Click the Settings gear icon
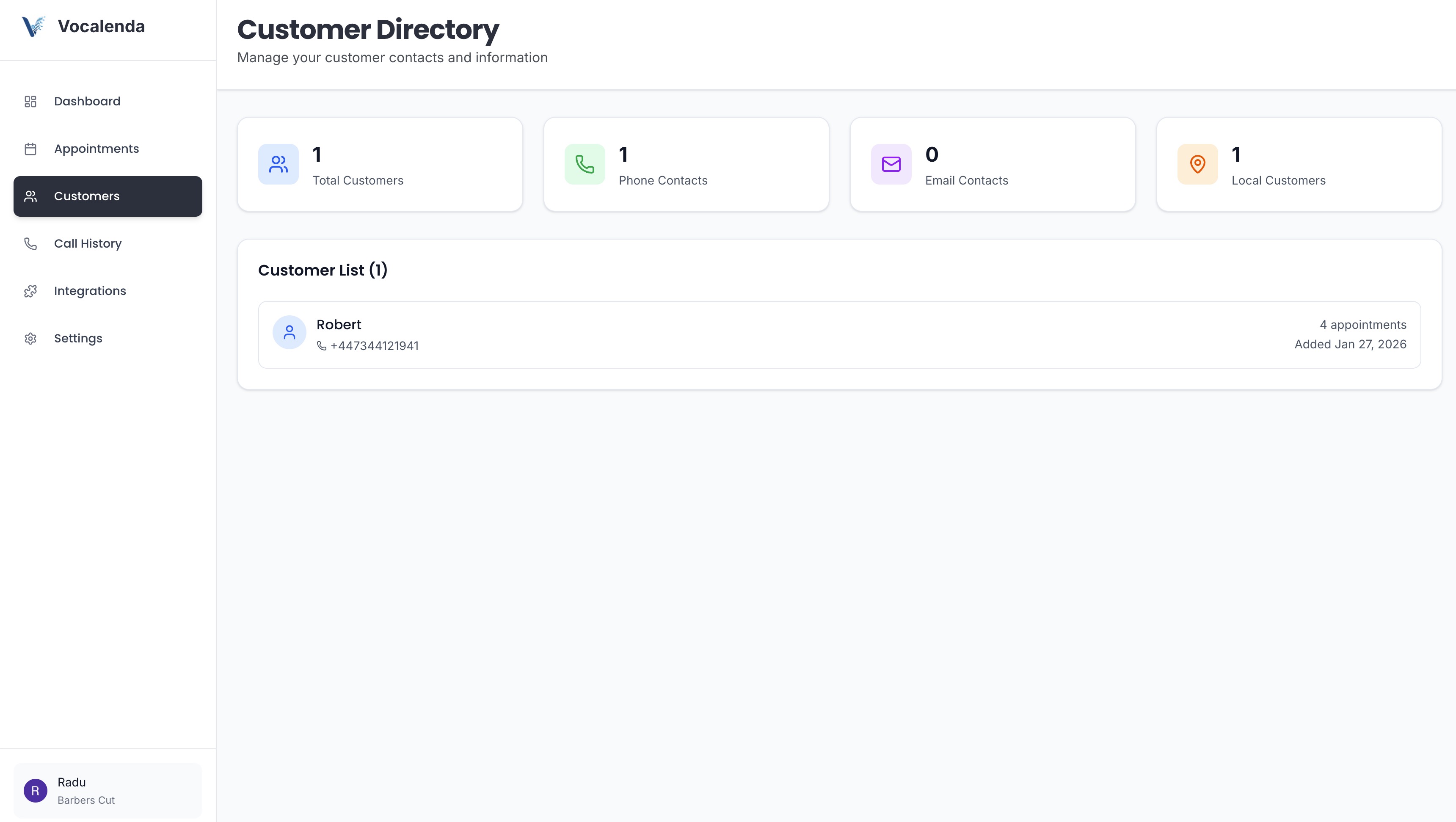Screen dimensions: 1456x822 point(30,339)
